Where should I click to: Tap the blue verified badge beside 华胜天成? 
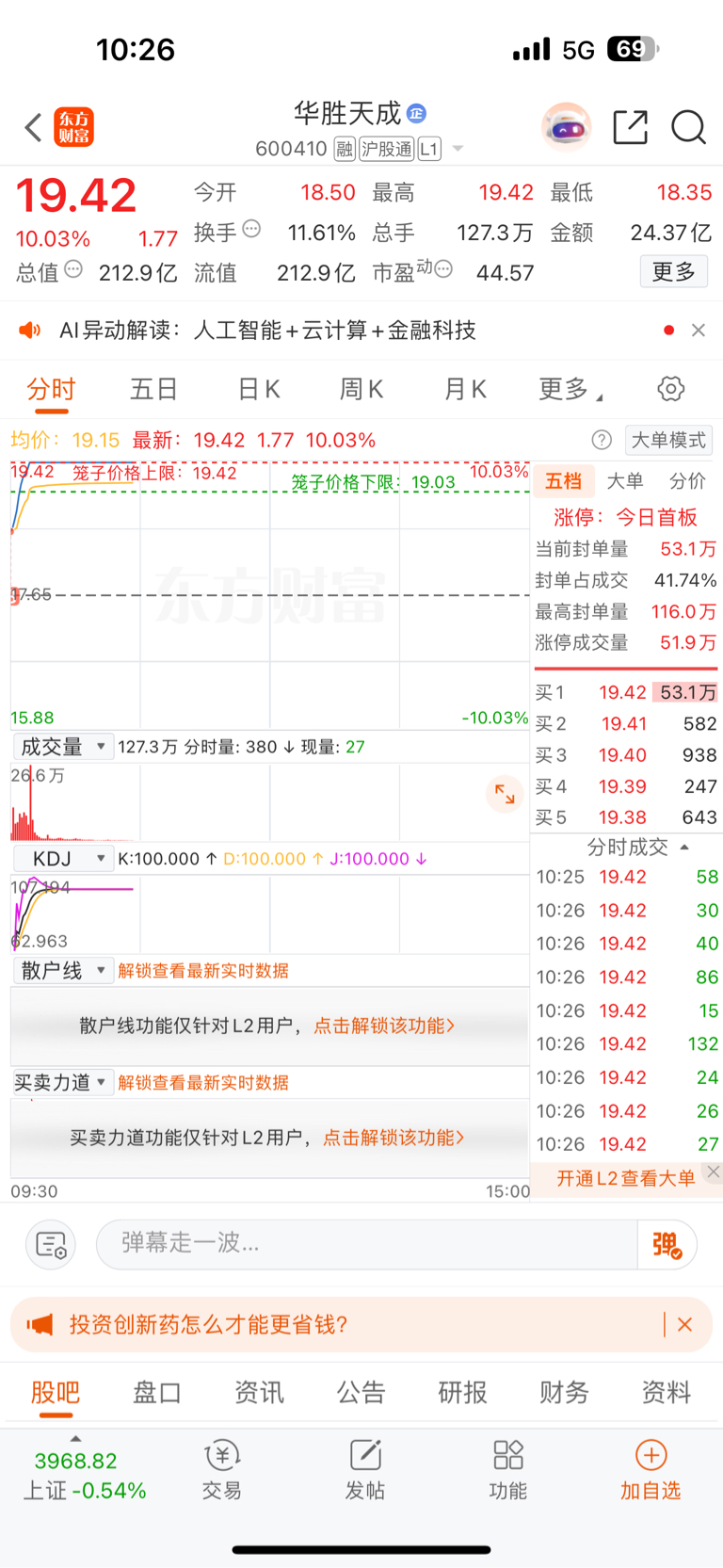(416, 114)
